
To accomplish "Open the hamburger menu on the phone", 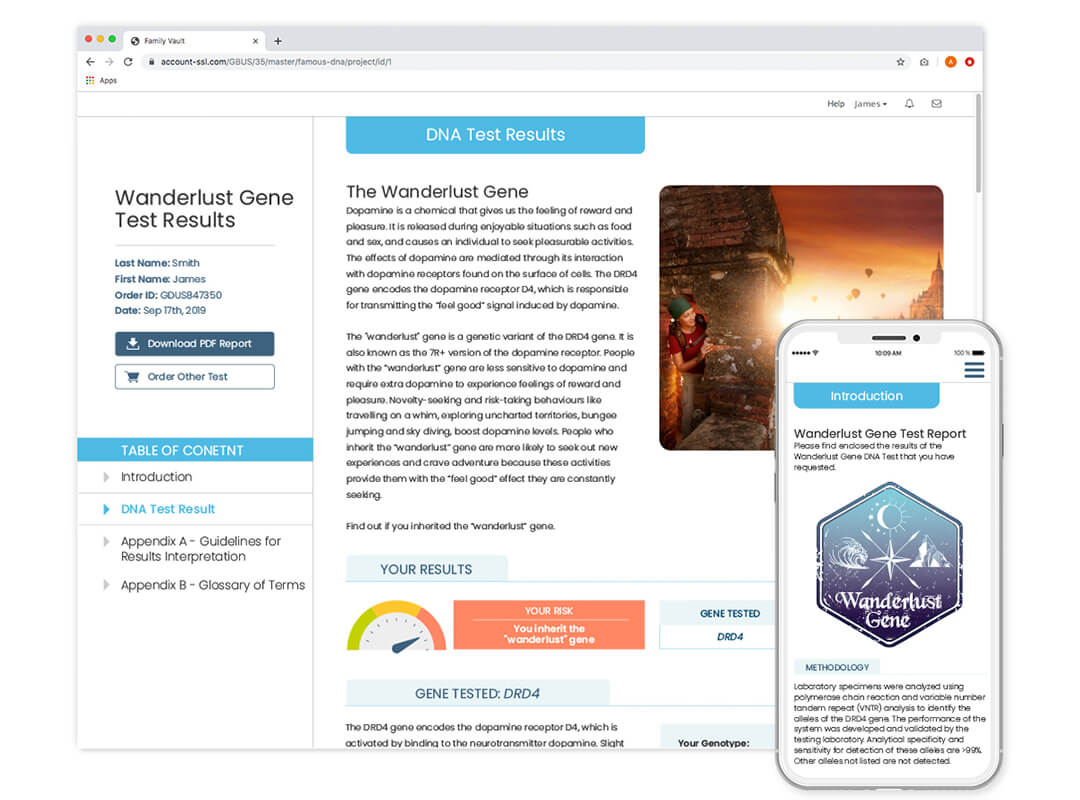I will point(974,371).
